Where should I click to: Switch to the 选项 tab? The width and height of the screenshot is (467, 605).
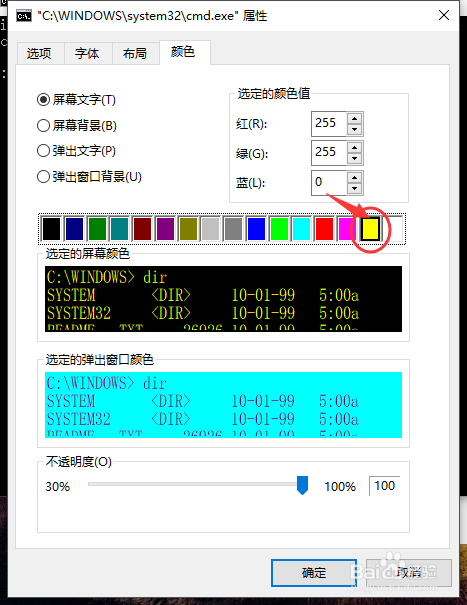click(x=39, y=53)
